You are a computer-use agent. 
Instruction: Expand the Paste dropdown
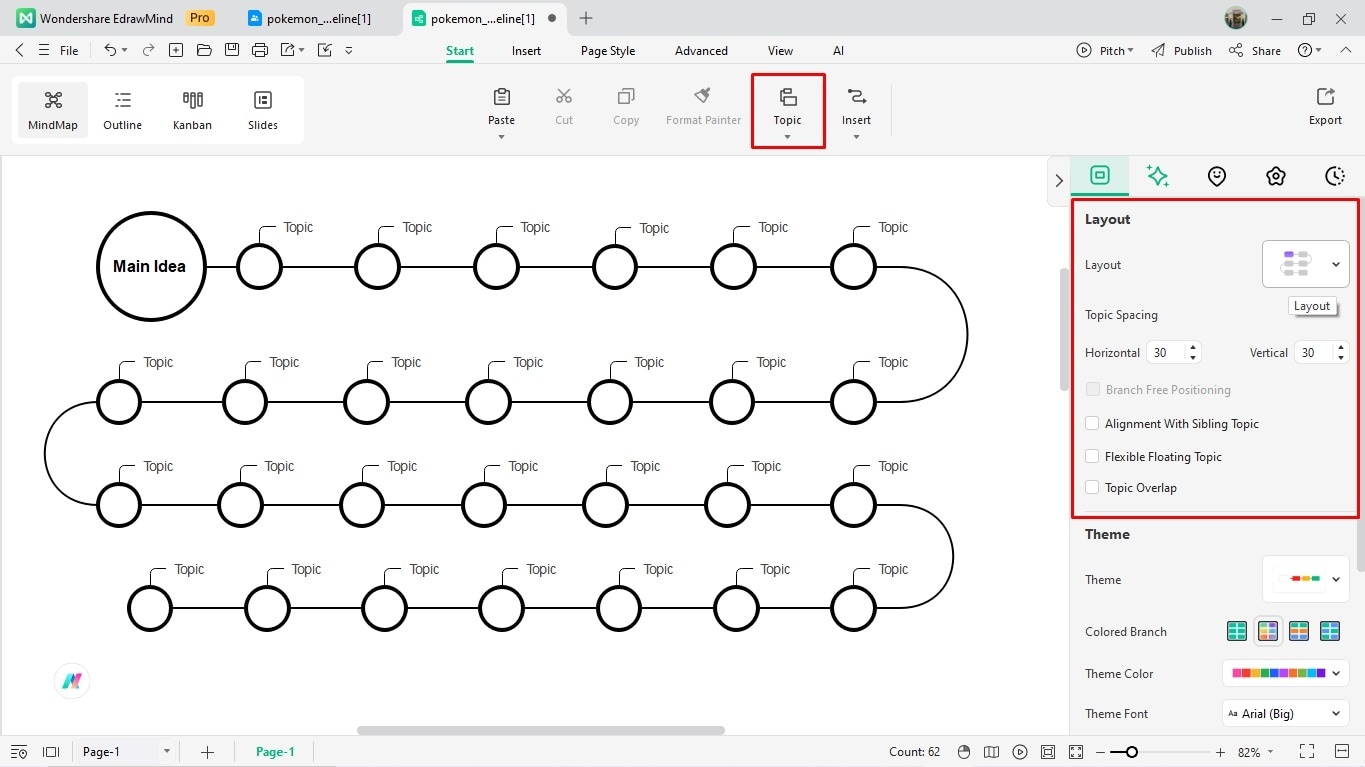[x=501, y=137]
